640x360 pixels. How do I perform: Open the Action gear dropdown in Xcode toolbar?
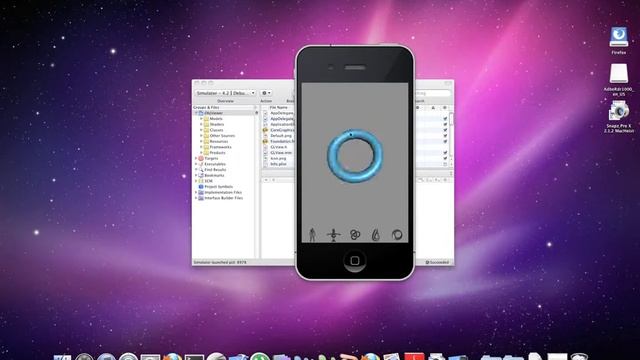(x=266, y=93)
